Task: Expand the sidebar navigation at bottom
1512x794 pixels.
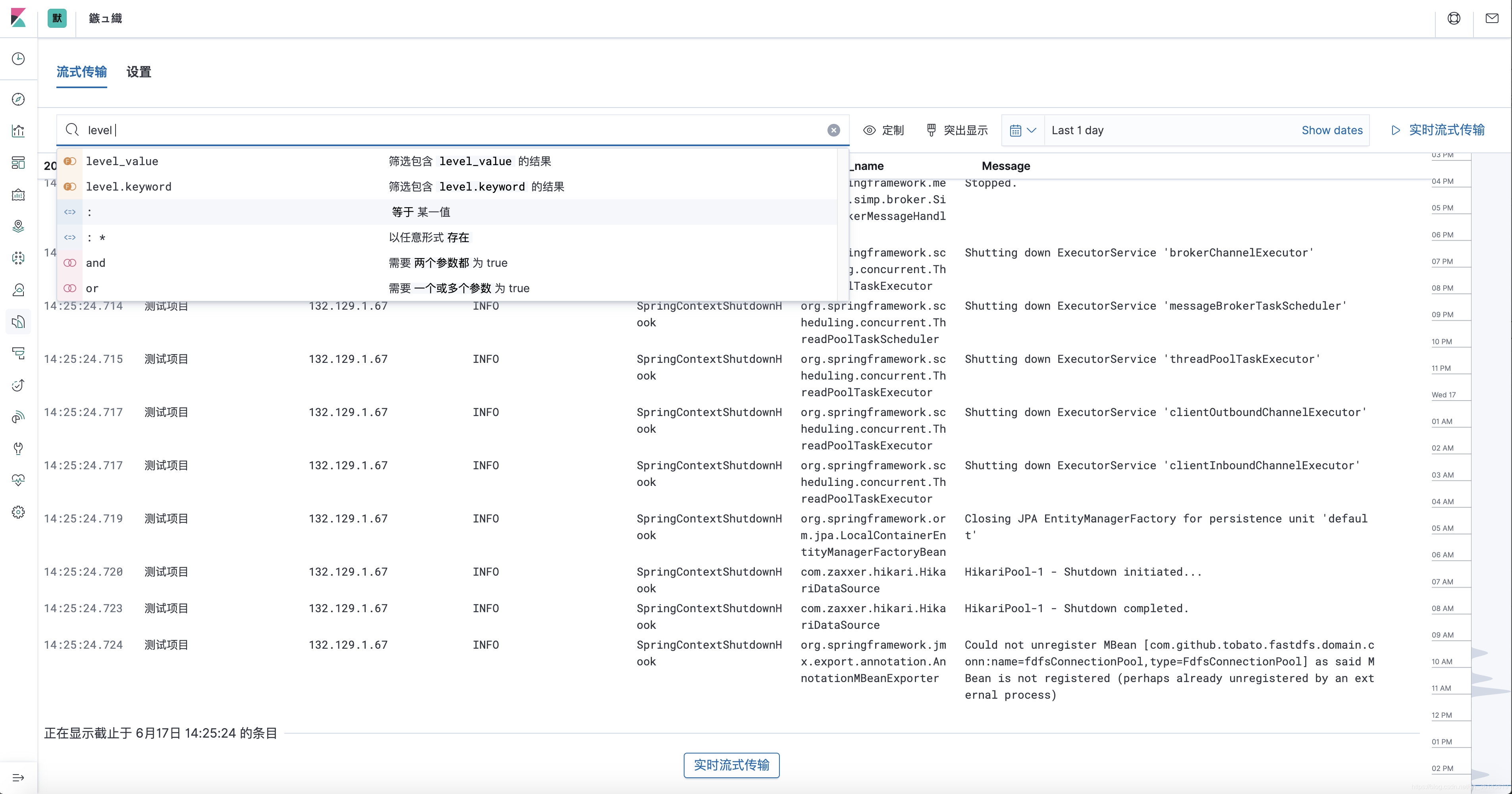Action: [18, 778]
